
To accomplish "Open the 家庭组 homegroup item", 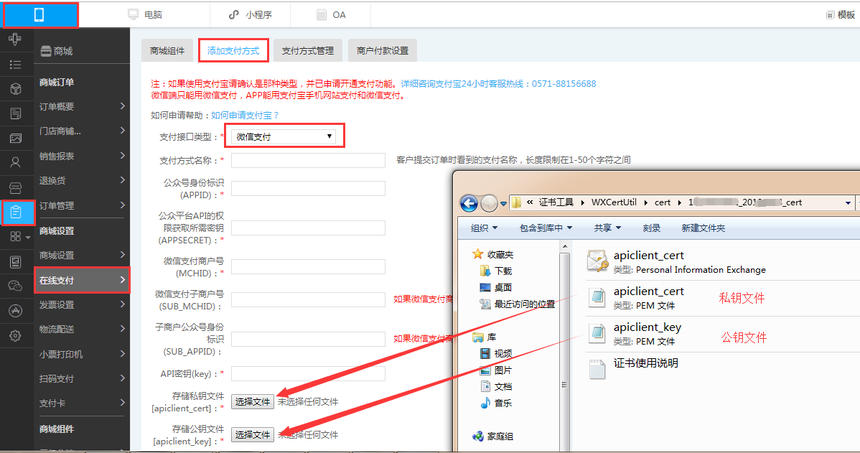I will point(493,436).
